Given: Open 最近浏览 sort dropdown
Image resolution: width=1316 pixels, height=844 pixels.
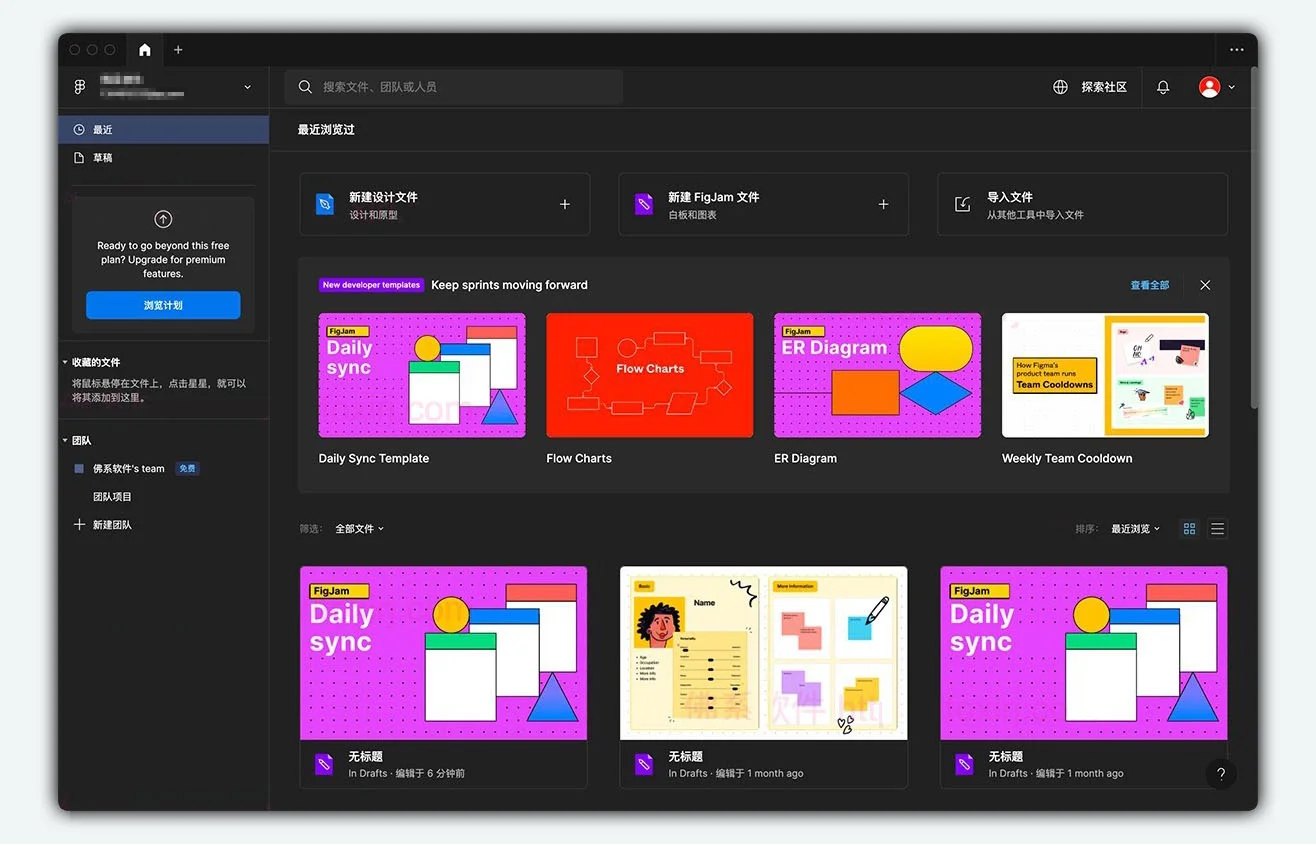Looking at the screenshot, I should (1135, 529).
